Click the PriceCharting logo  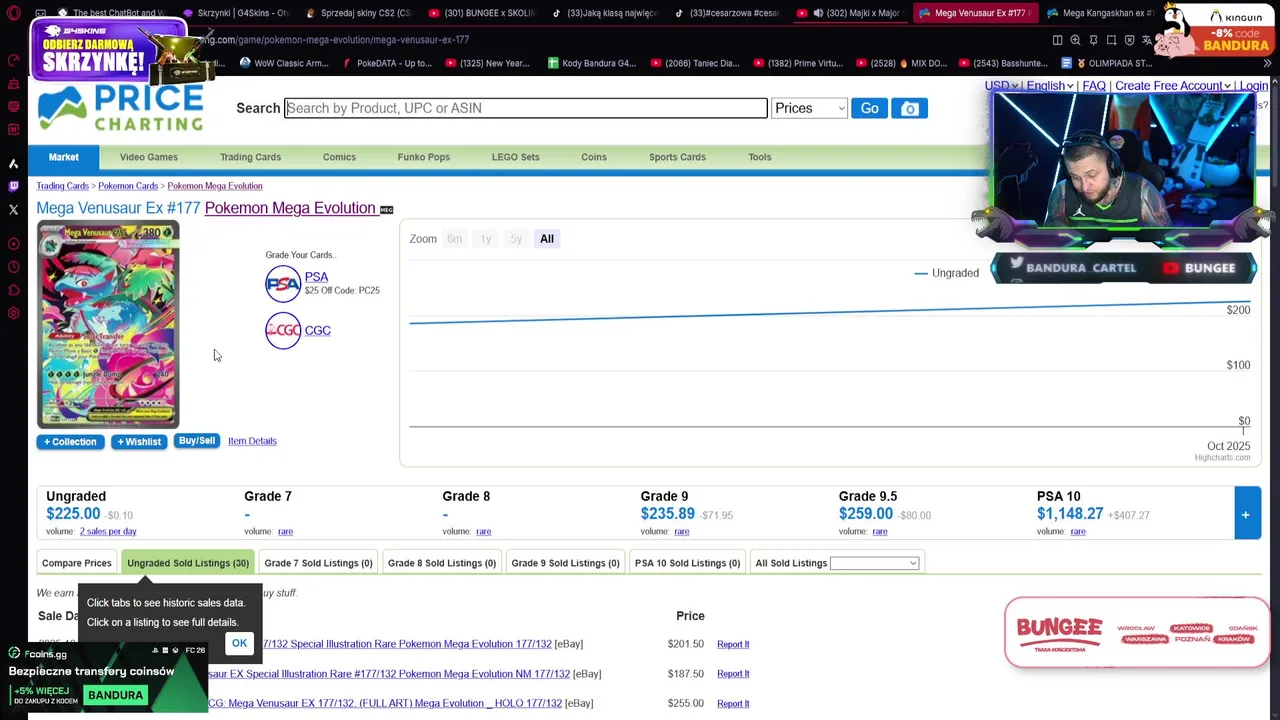(121, 108)
